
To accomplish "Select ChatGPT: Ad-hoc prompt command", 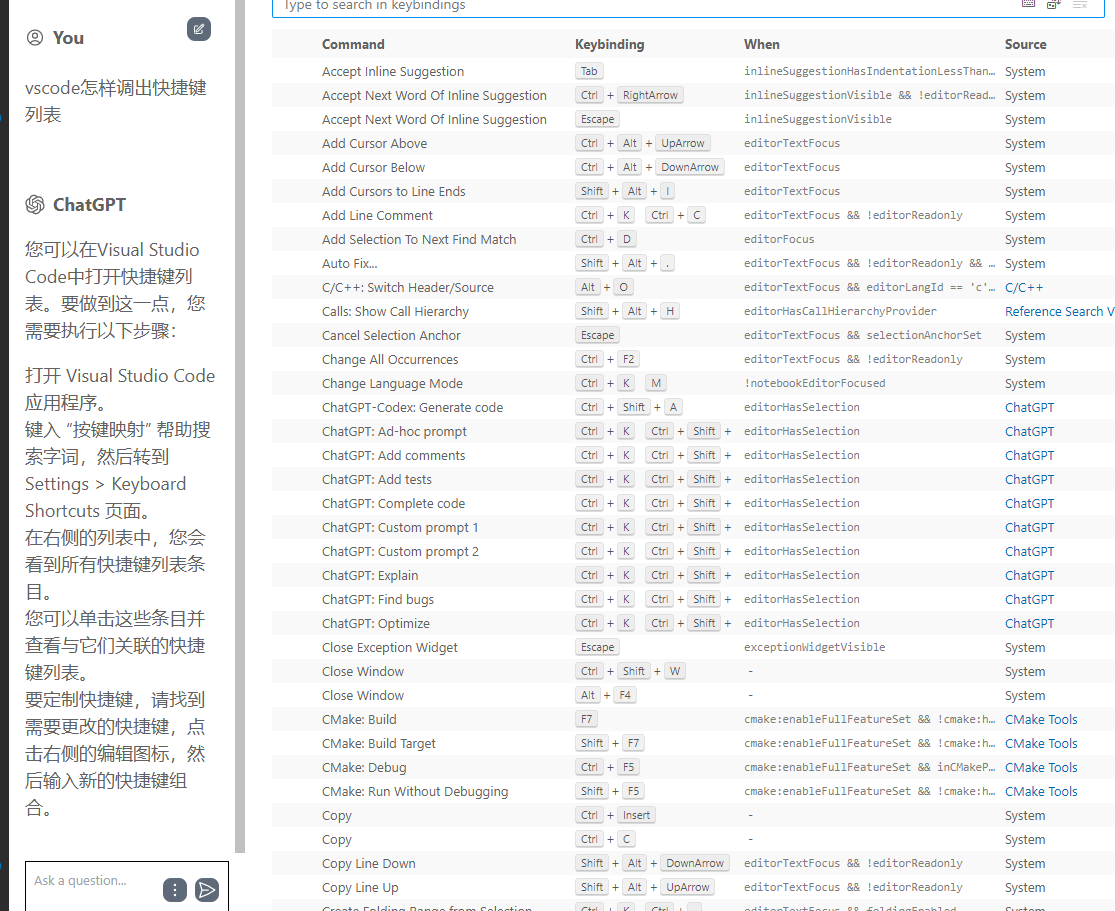I will (394, 432).
